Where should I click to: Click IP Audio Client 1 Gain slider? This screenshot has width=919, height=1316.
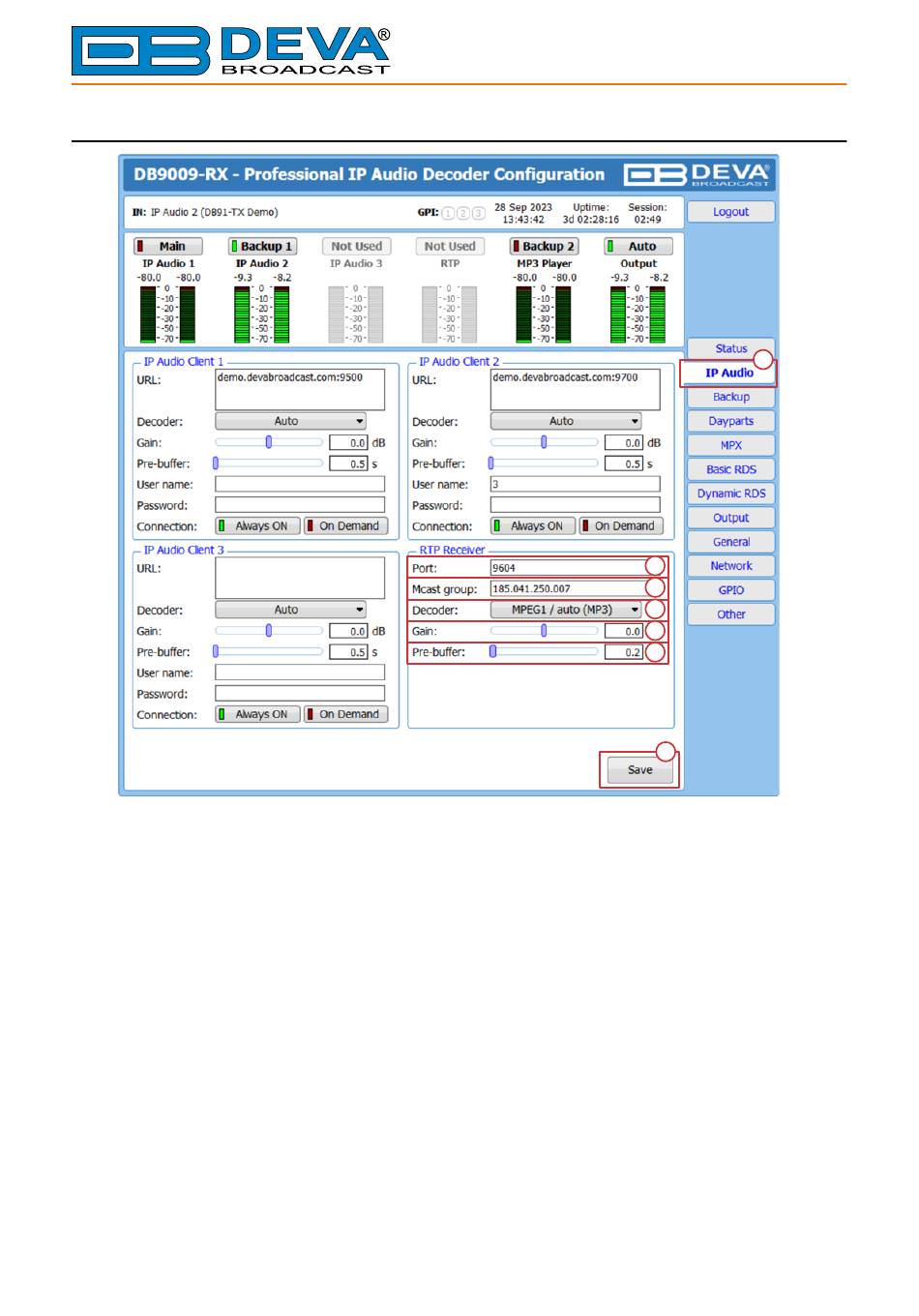(269, 442)
